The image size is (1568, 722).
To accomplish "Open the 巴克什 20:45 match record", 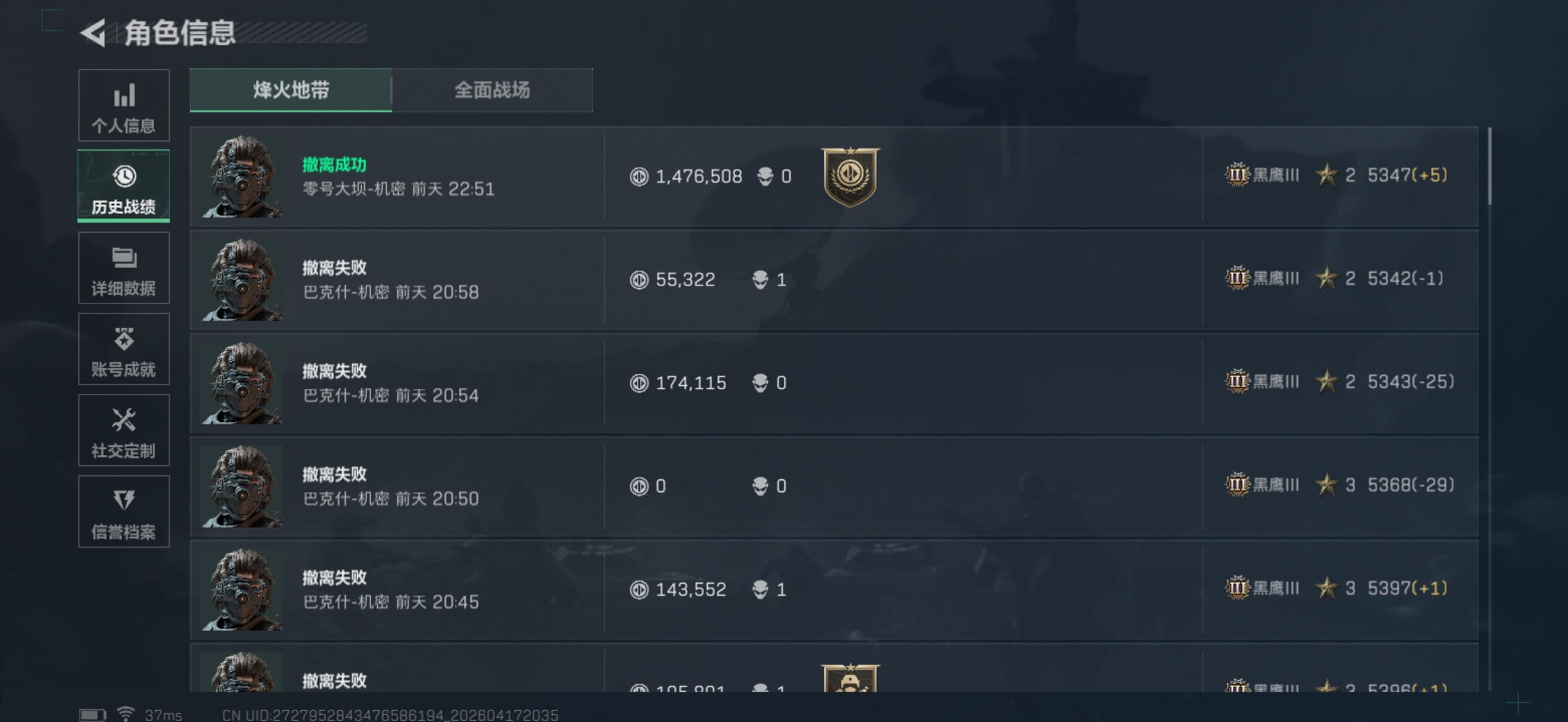I will coord(834,590).
